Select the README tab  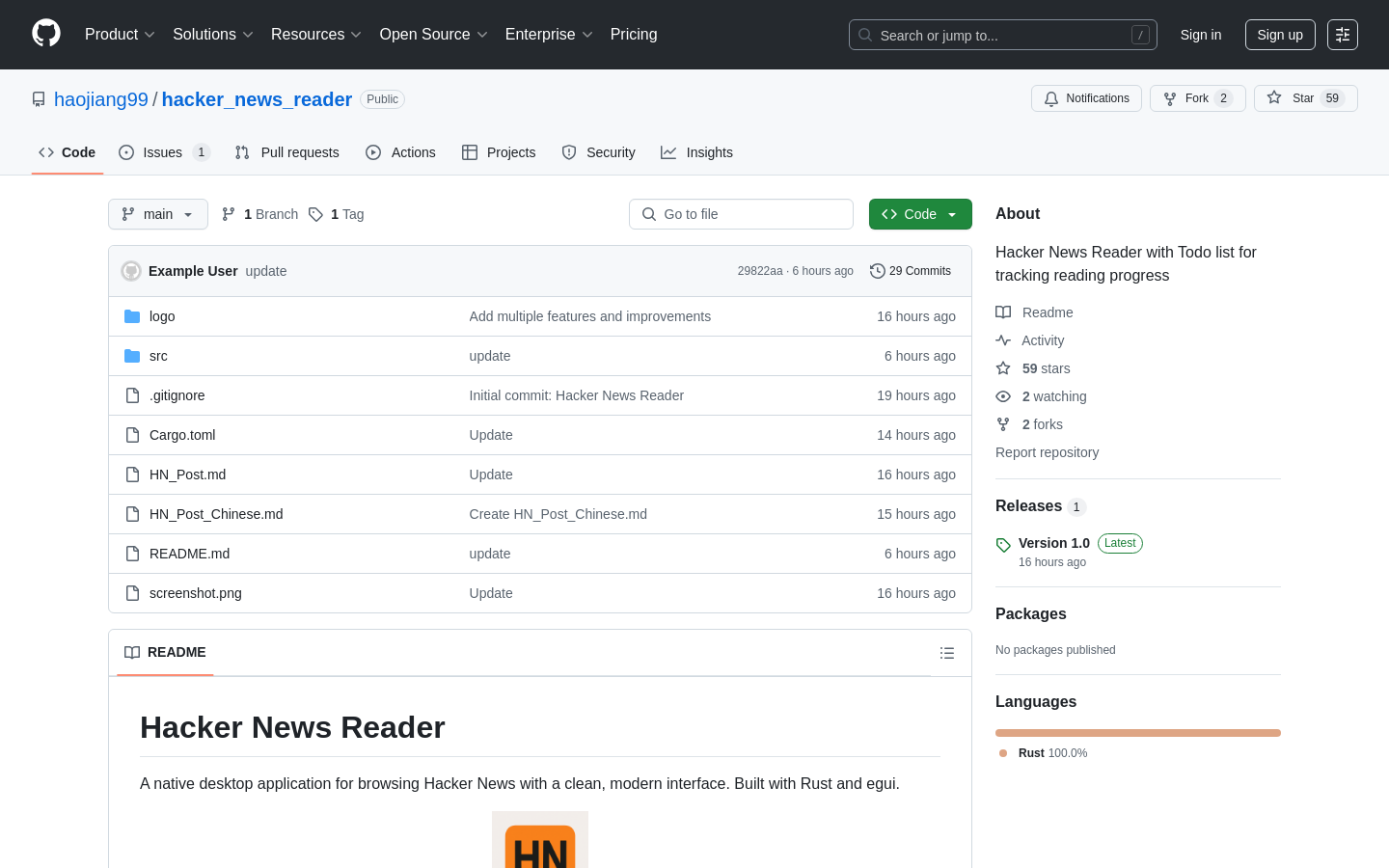click(x=165, y=653)
